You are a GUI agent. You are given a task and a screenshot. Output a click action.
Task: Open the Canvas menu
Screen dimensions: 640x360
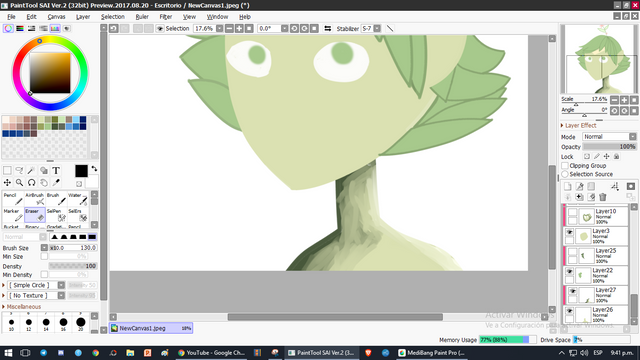point(56,17)
